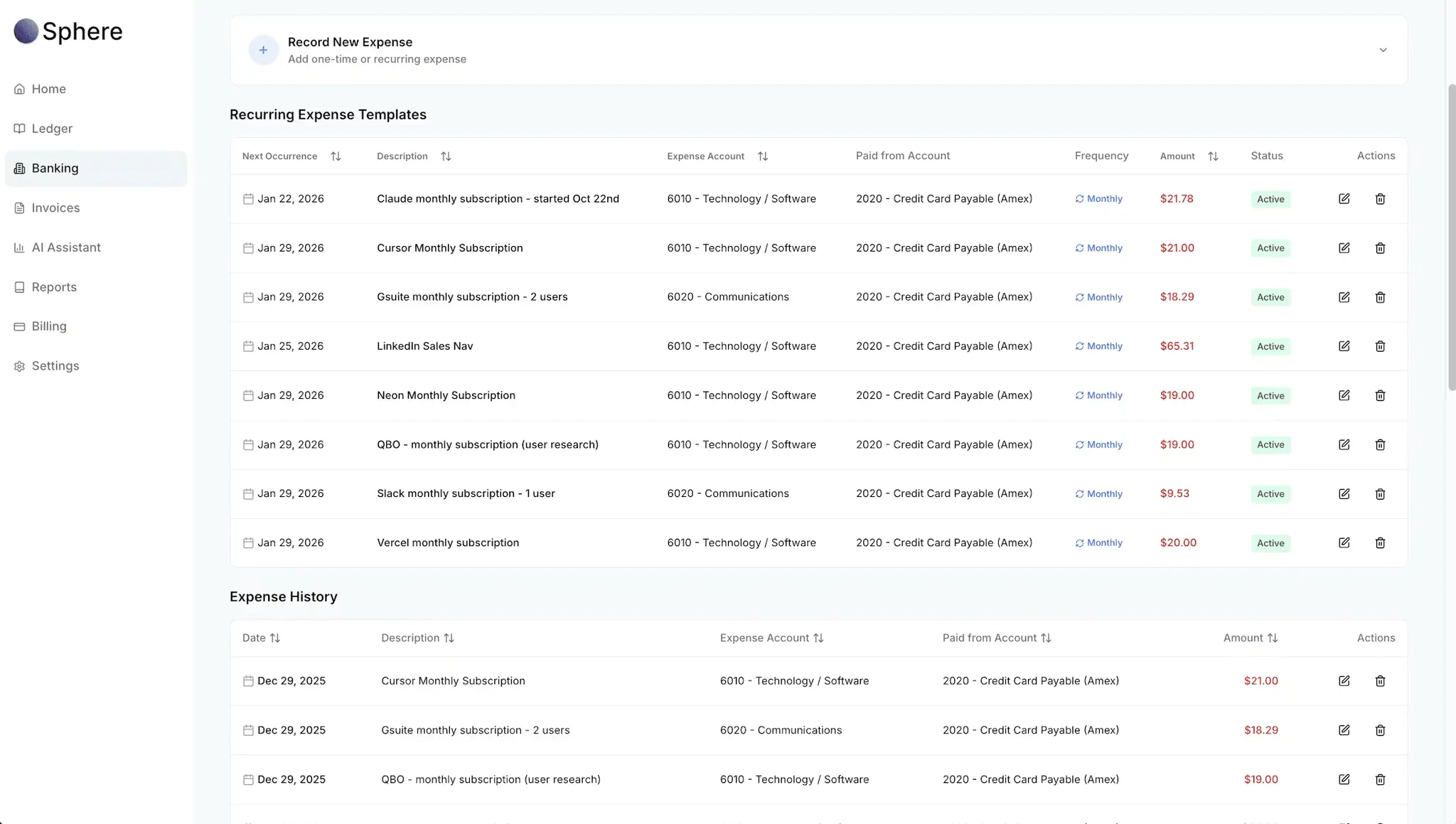
Task: Edit the Neon Monthly Subscription template
Action: pyautogui.click(x=1344, y=395)
